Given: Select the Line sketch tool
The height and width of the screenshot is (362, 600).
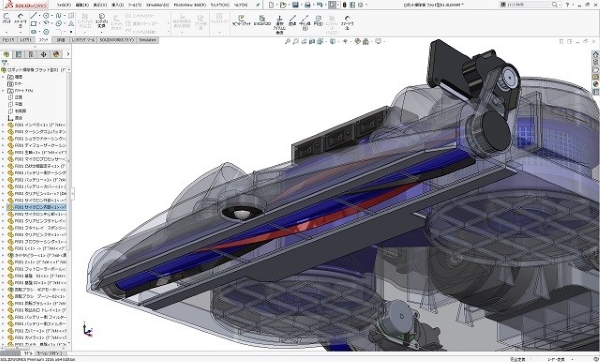Looking at the screenshot, I should (34, 16).
